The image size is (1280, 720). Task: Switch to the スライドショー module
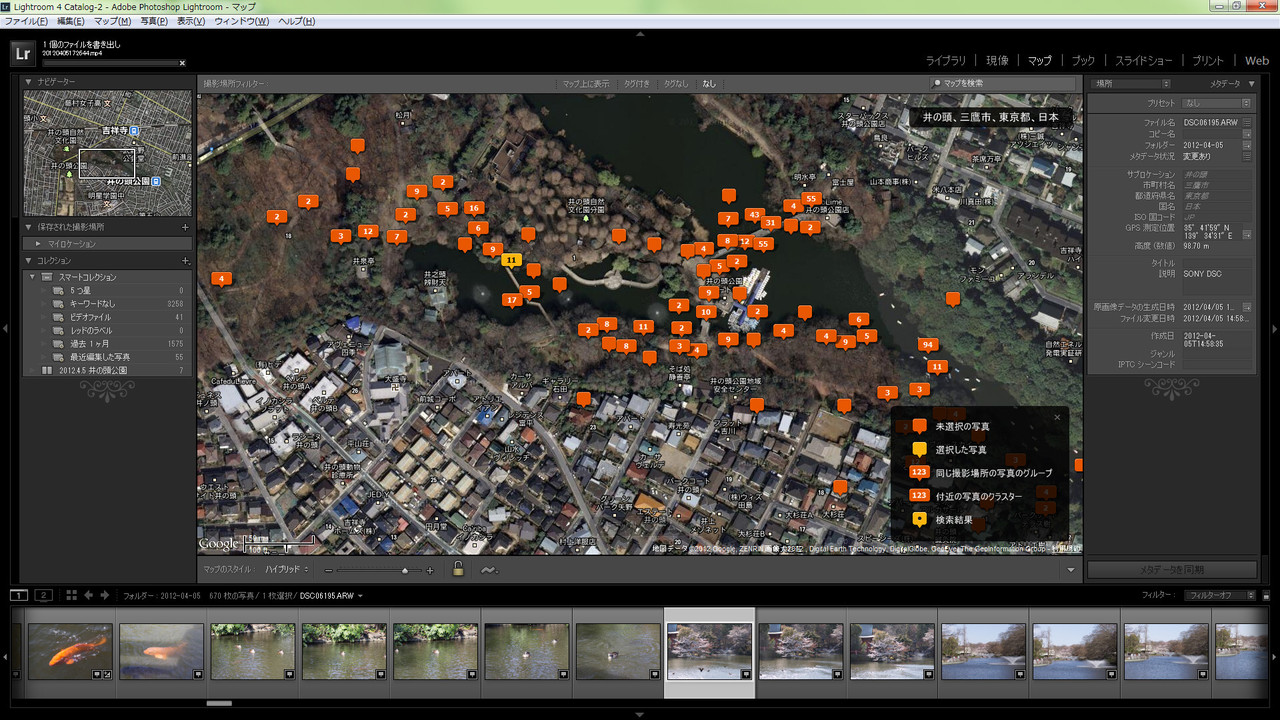1144,61
